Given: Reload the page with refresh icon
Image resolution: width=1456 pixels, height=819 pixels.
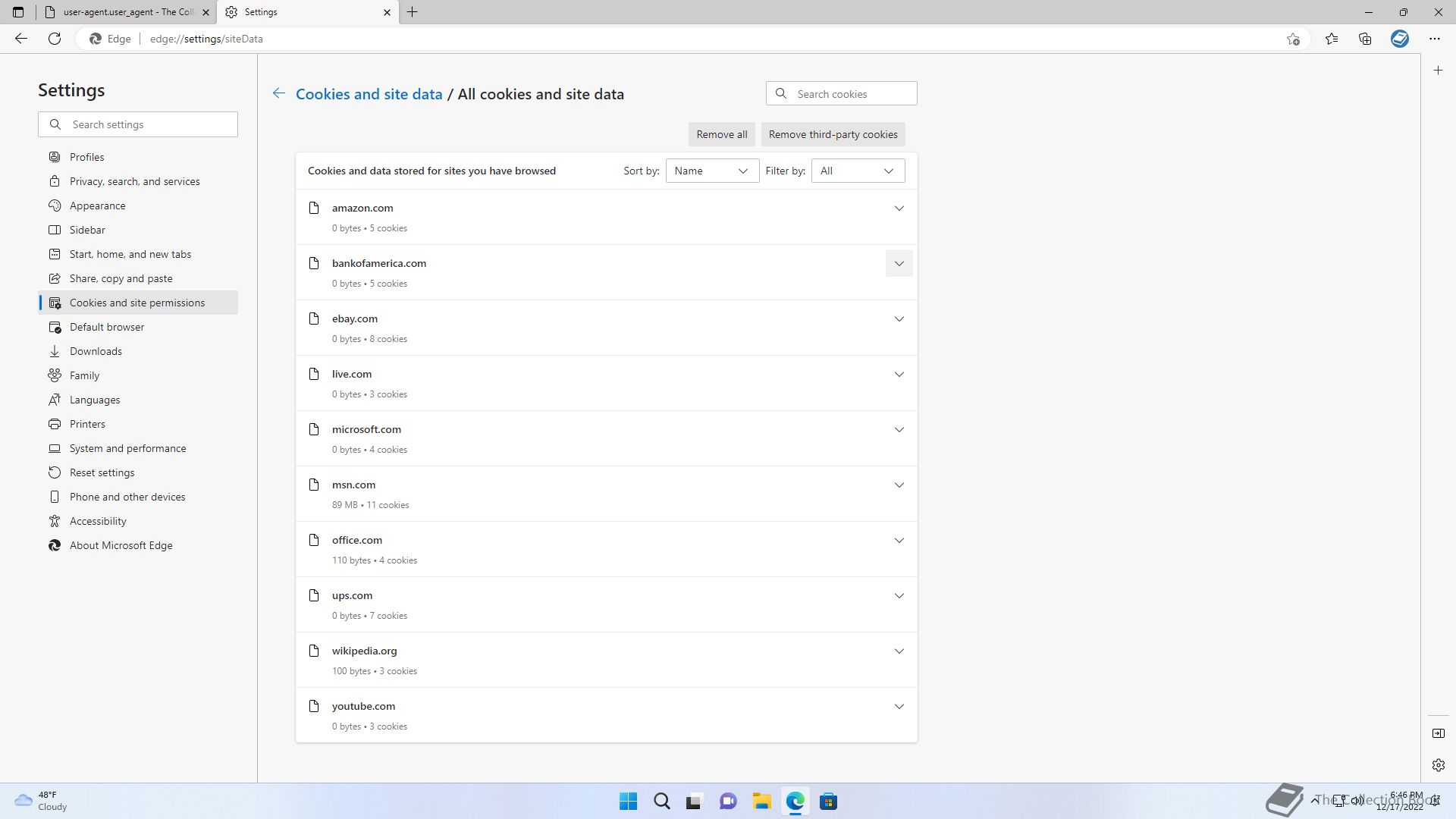Looking at the screenshot, I should (55, 39).
